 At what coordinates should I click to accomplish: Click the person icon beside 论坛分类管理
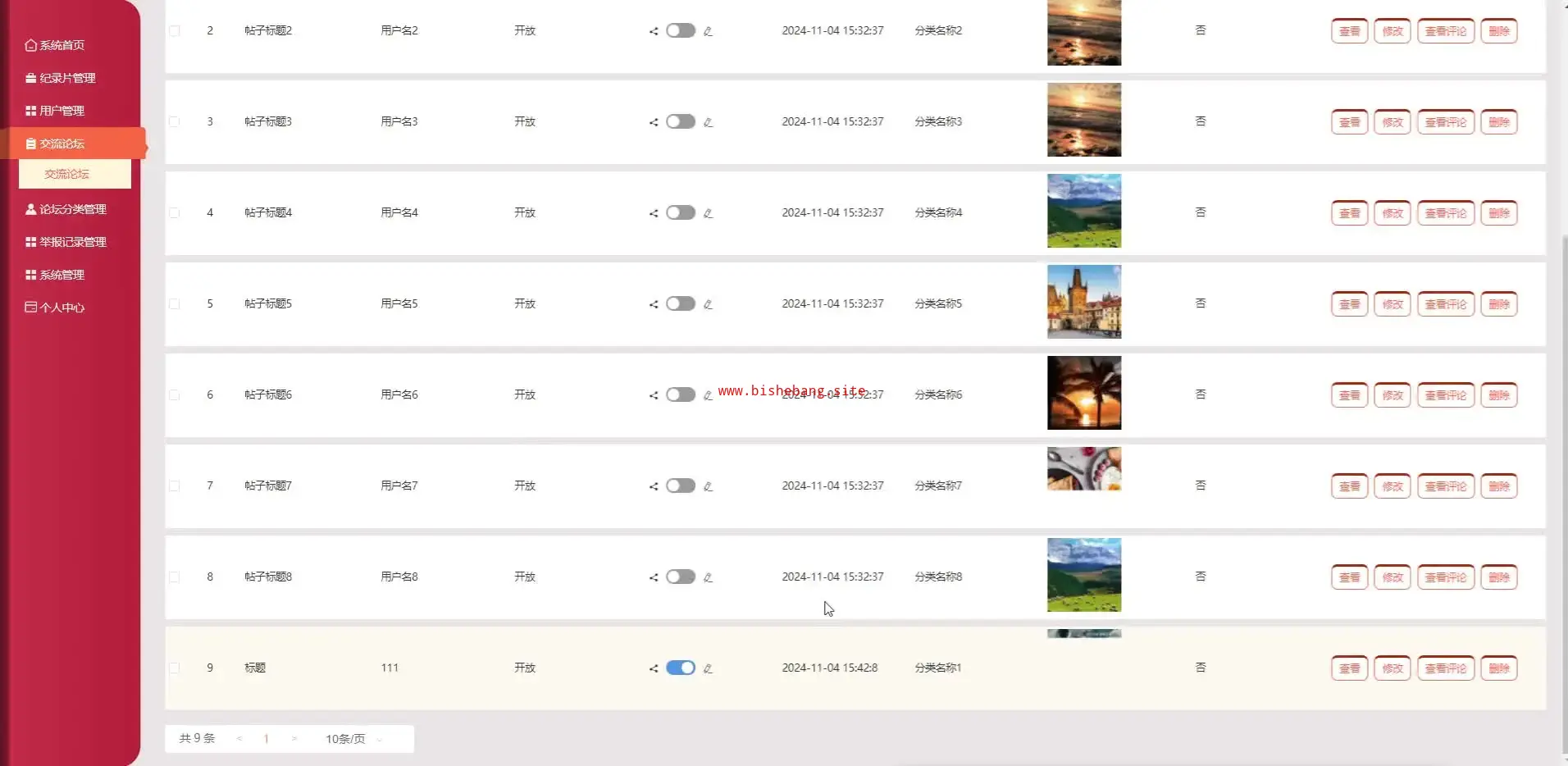pyautogui.click(x=30, y=209)
